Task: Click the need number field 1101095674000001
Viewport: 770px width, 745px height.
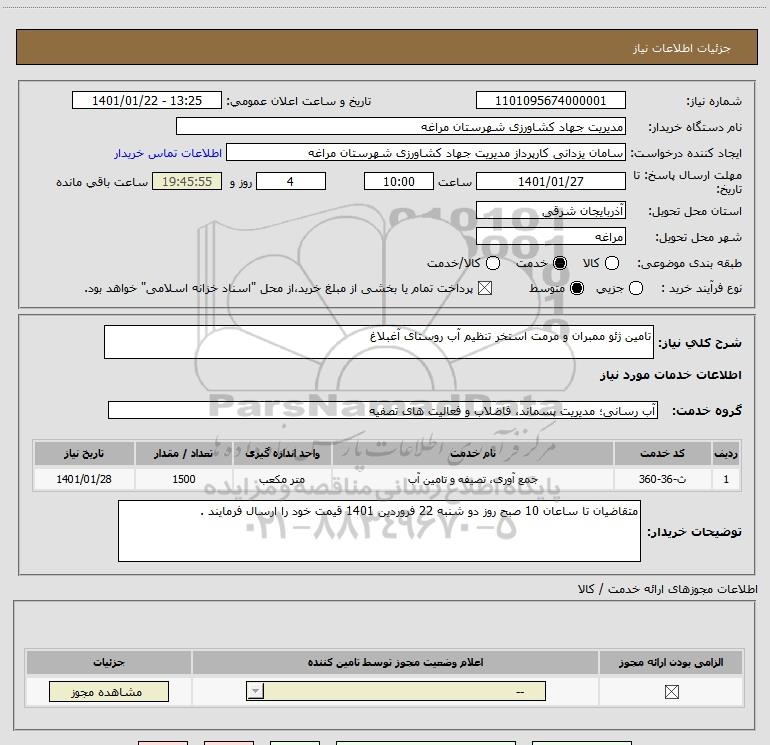Action: click(x=550, y=100)
